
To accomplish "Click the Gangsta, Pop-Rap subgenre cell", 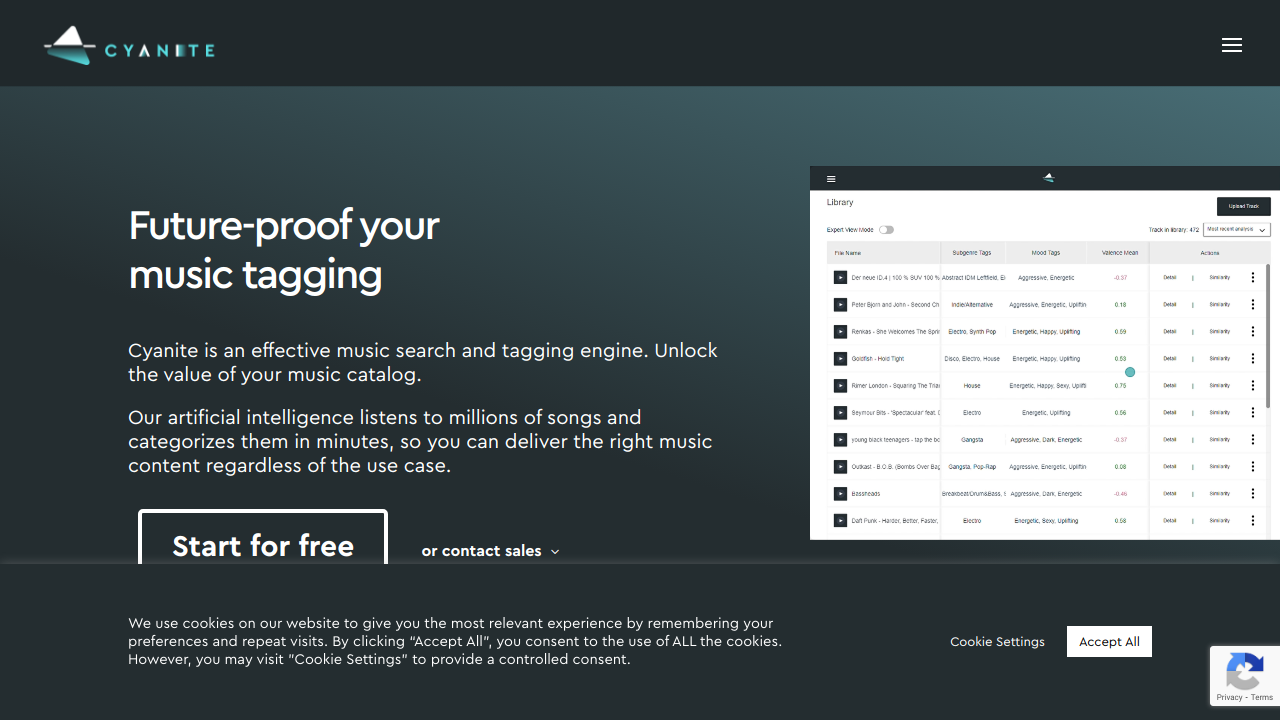I will click(972, 466).
